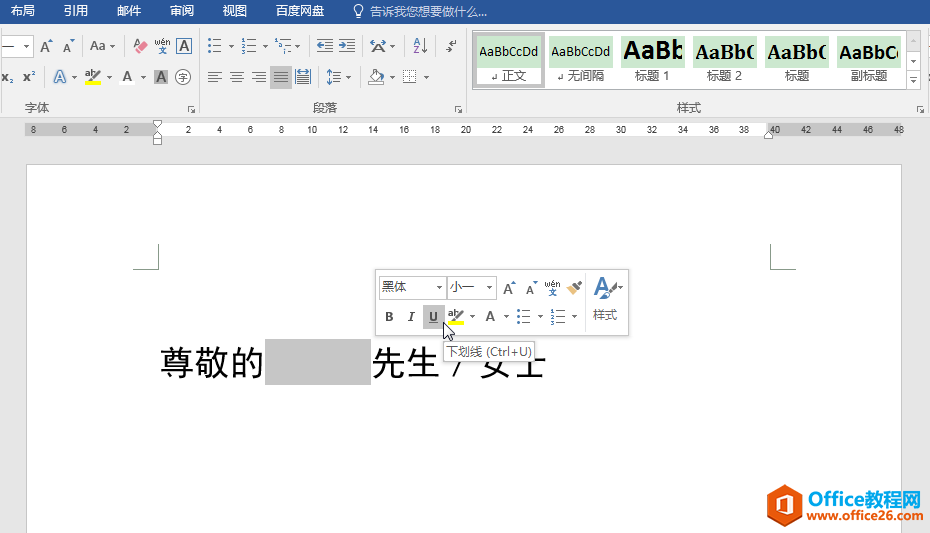Screen dimensions: 930x533
Task: Open the 视图 tab
Action: pyautogui.click(x=234, y=11)
